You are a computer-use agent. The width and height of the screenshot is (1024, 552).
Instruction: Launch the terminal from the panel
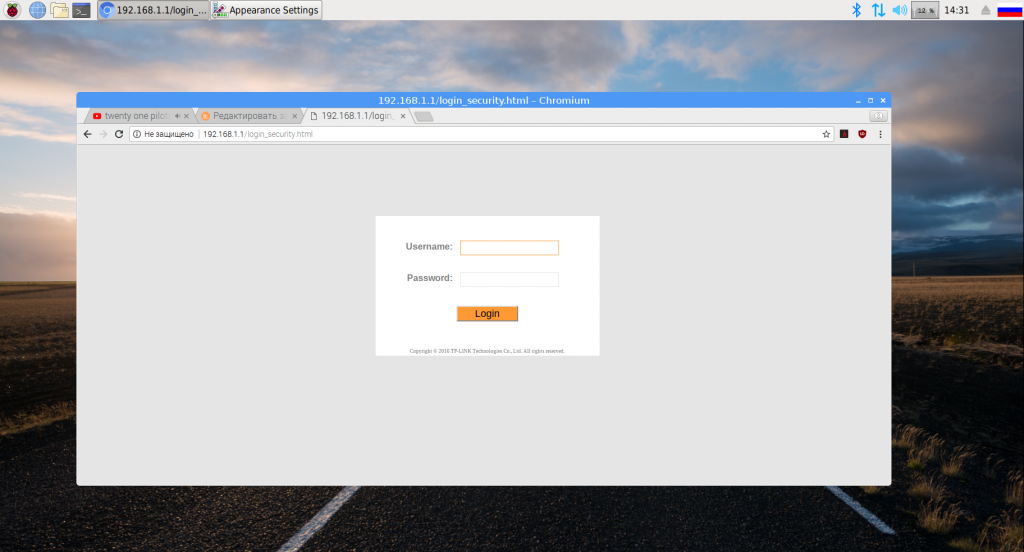click(81, 10)
